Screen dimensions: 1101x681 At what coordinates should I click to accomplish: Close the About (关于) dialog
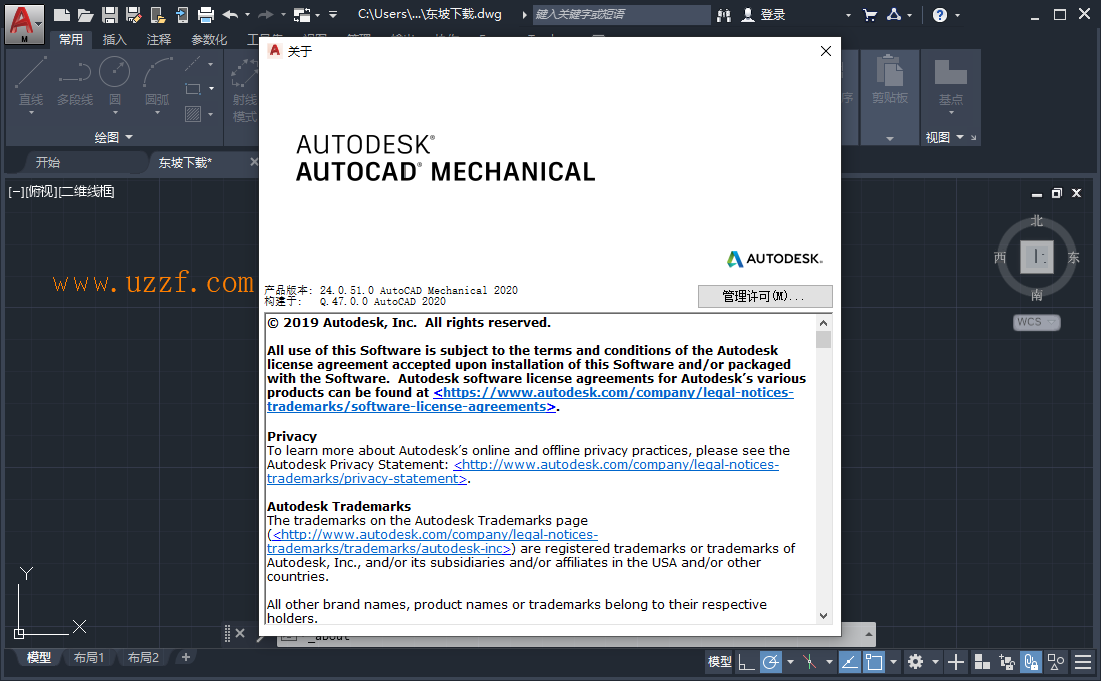coord(826,51)
